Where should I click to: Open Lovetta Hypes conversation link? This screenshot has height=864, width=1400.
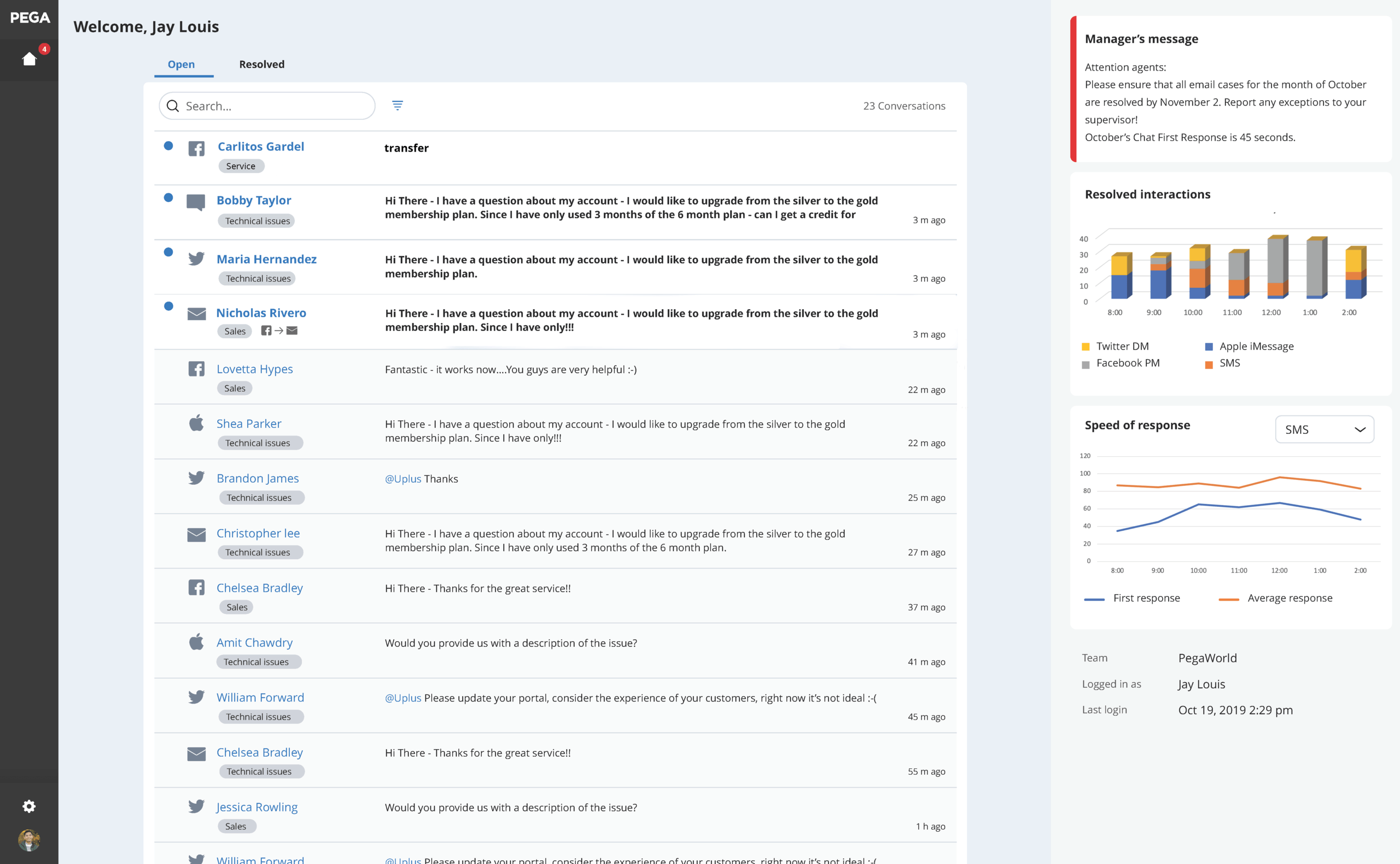(255, 369)
